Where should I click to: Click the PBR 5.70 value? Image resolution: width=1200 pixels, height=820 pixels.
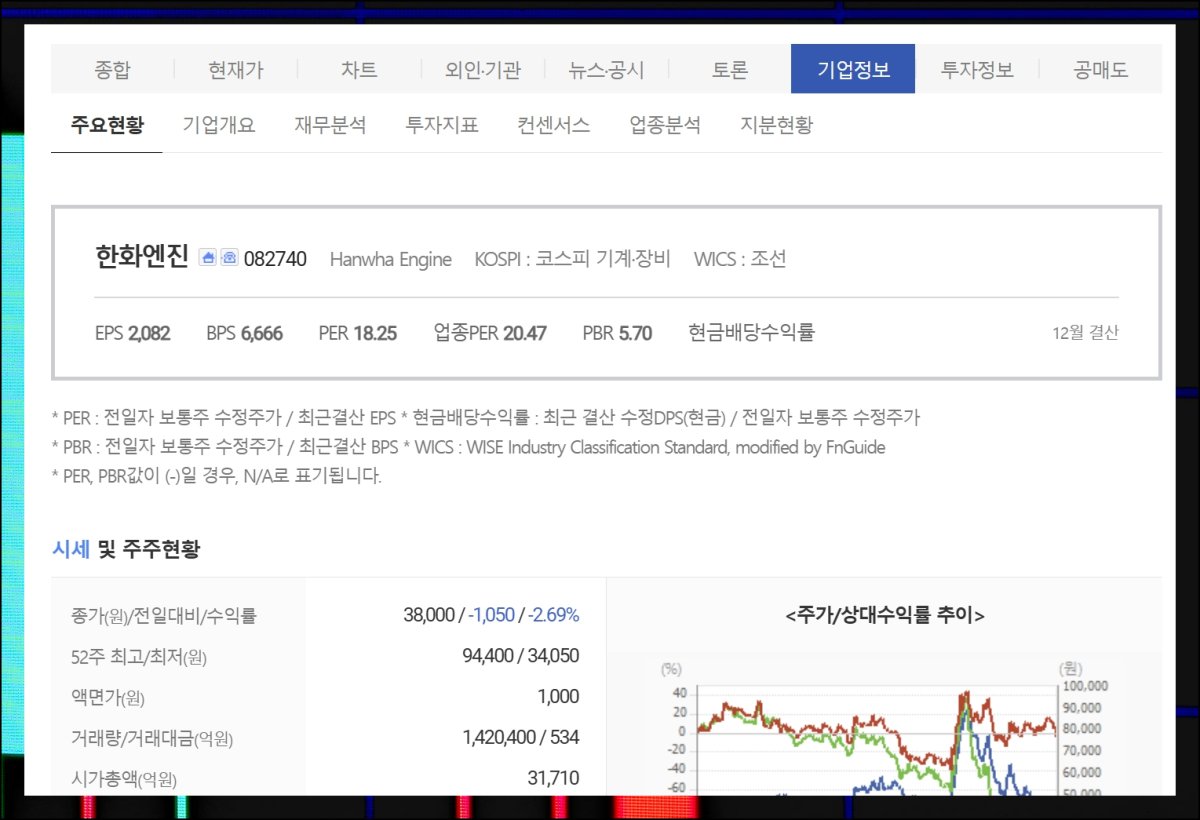[x=617, y=333]
